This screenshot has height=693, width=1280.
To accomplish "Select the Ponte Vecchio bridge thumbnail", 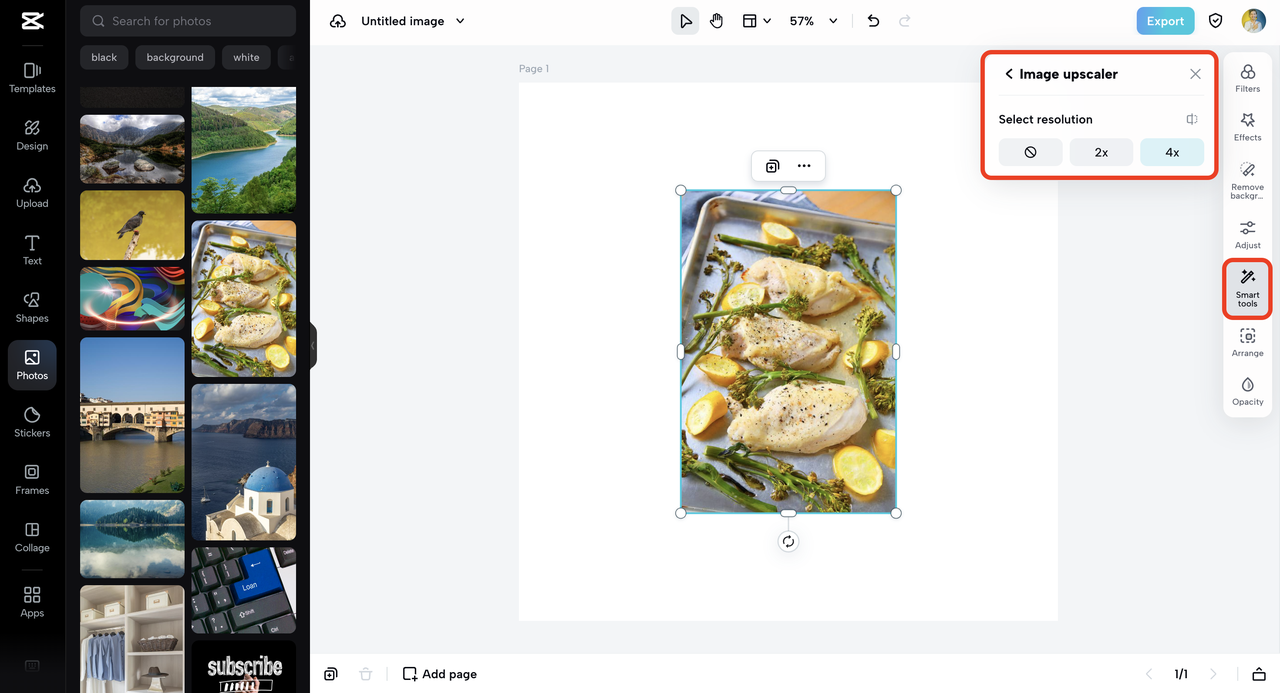I will 132,415.
